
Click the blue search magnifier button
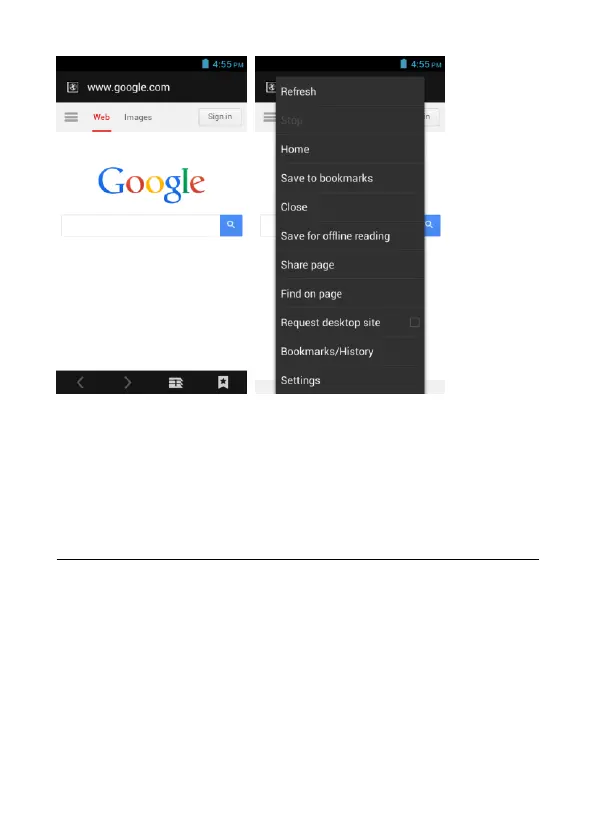[231, 225]
